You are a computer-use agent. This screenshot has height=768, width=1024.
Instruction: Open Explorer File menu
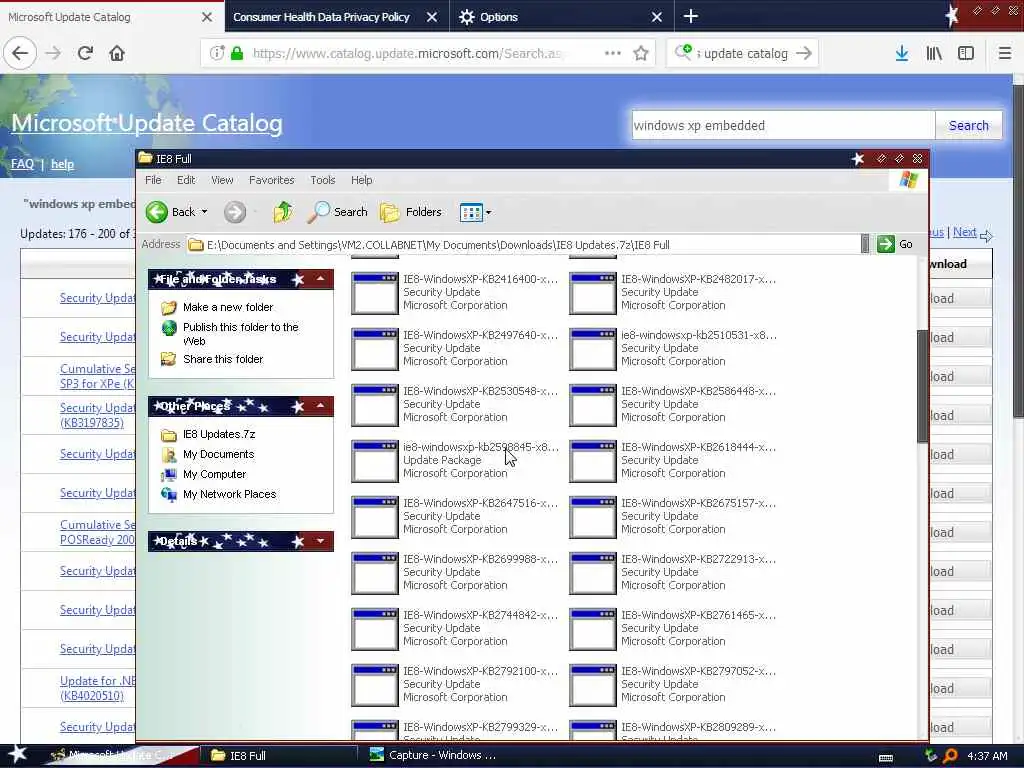tap(153, 180)
